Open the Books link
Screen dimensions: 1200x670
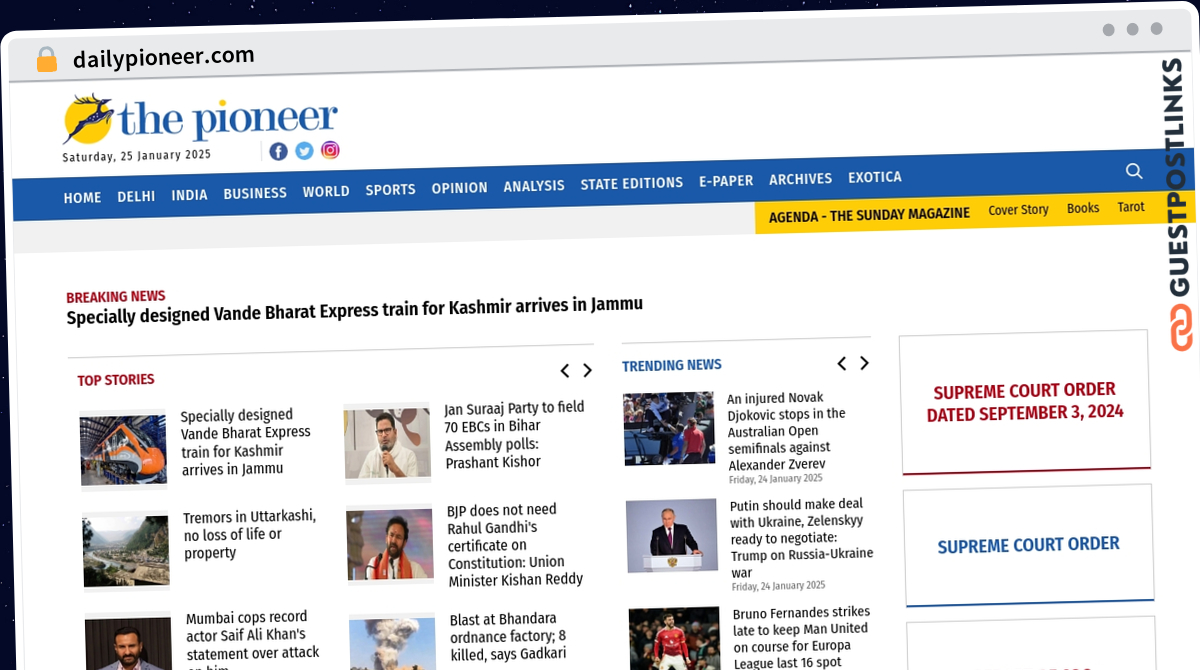tap(1083, 208)
